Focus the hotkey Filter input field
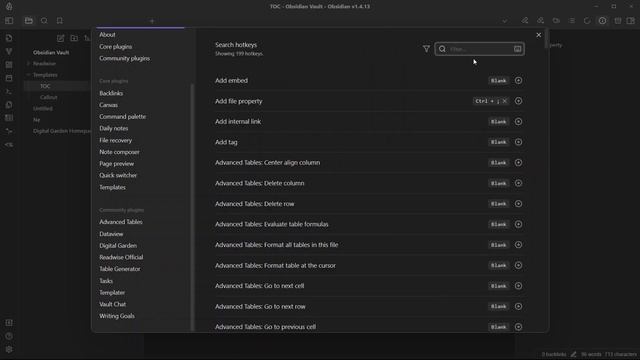 tap(480, 49)
